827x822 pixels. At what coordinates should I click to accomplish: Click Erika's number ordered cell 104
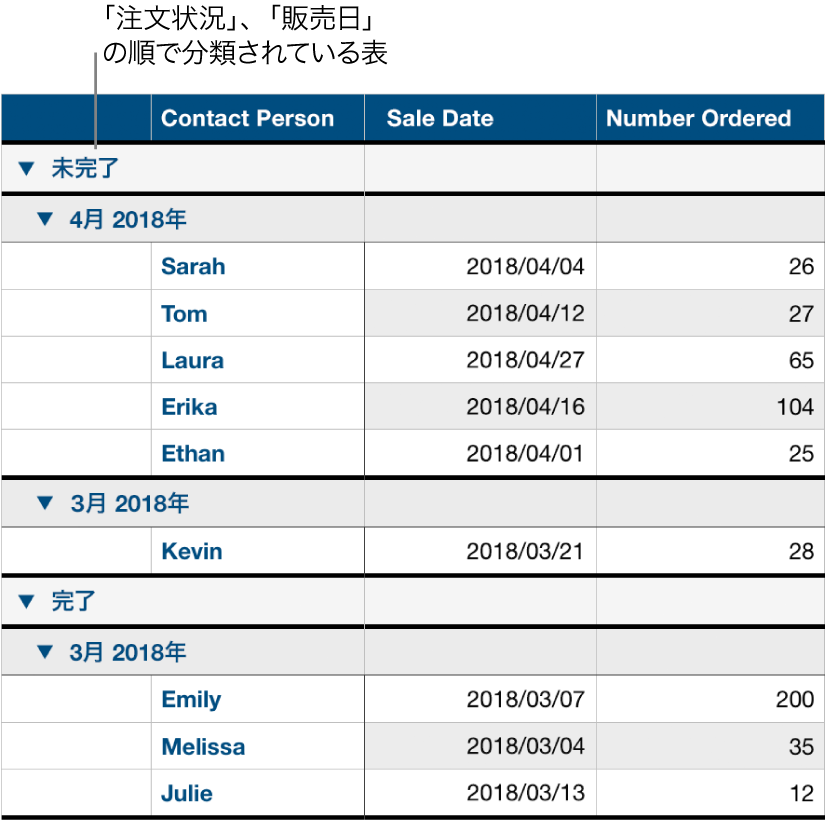click(795, 407)
